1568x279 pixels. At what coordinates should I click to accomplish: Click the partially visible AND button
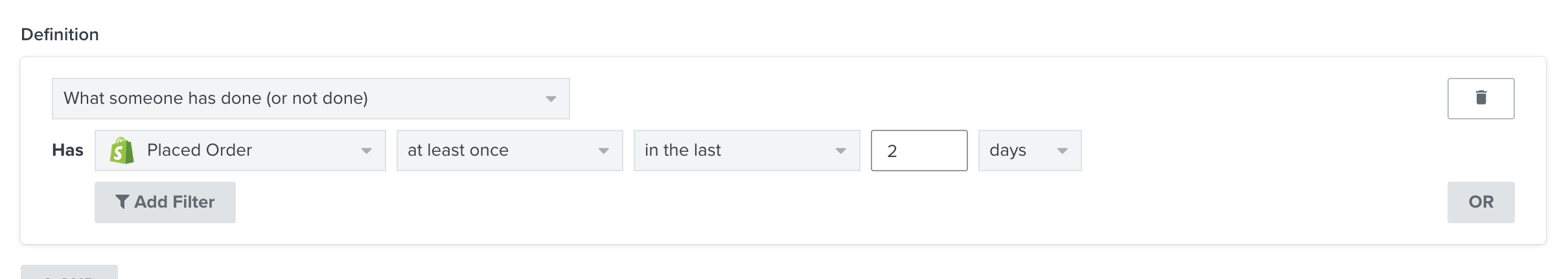(x=69, y=273)
